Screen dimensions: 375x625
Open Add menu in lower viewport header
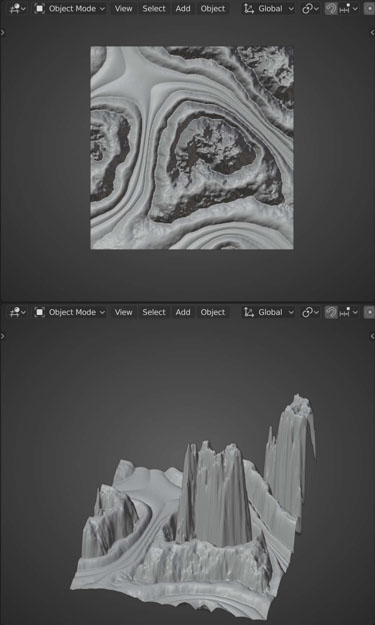click(183, 312)
